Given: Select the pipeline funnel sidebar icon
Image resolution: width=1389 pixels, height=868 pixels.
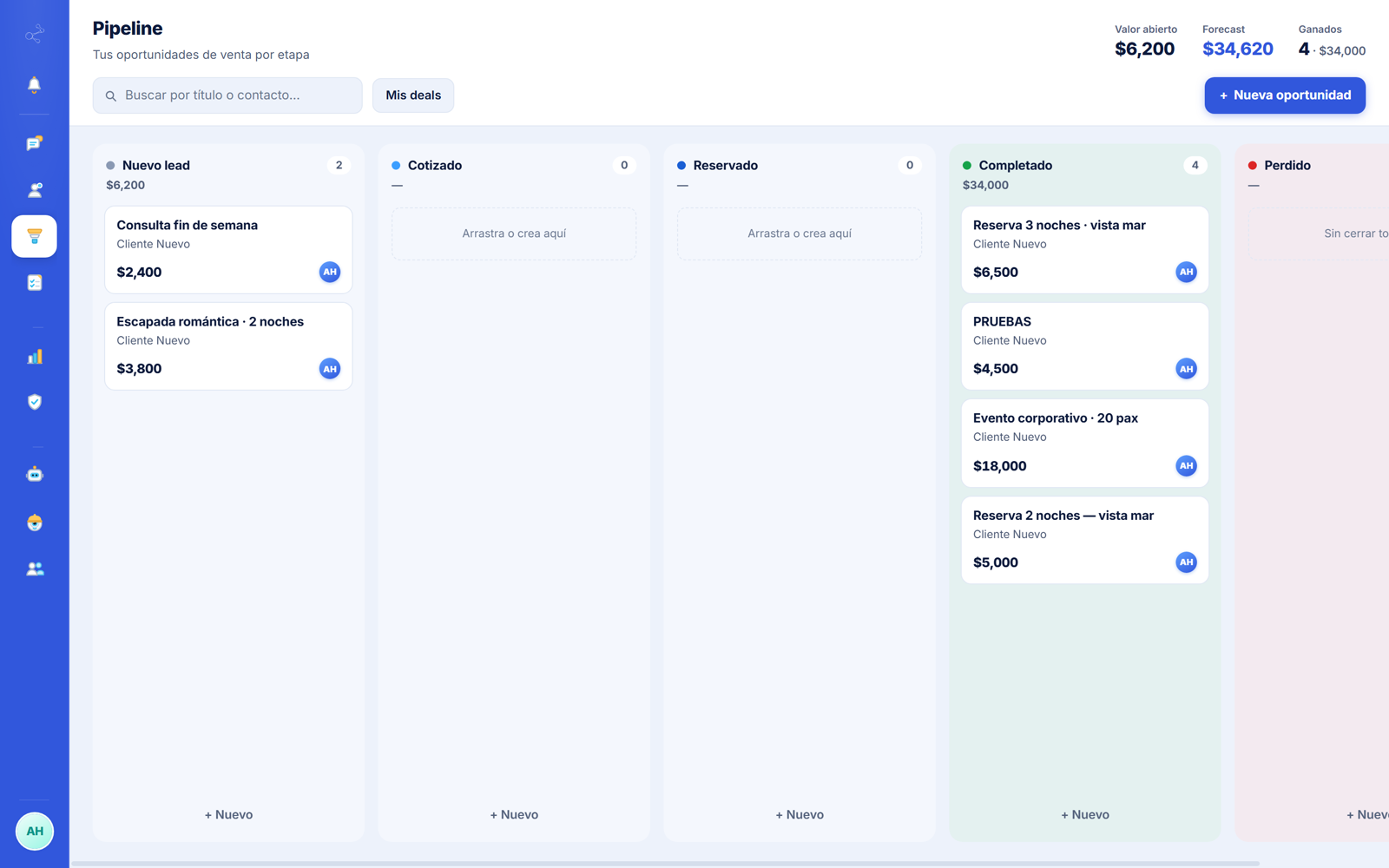Looking at the screenshot, I should click(34, 236).
